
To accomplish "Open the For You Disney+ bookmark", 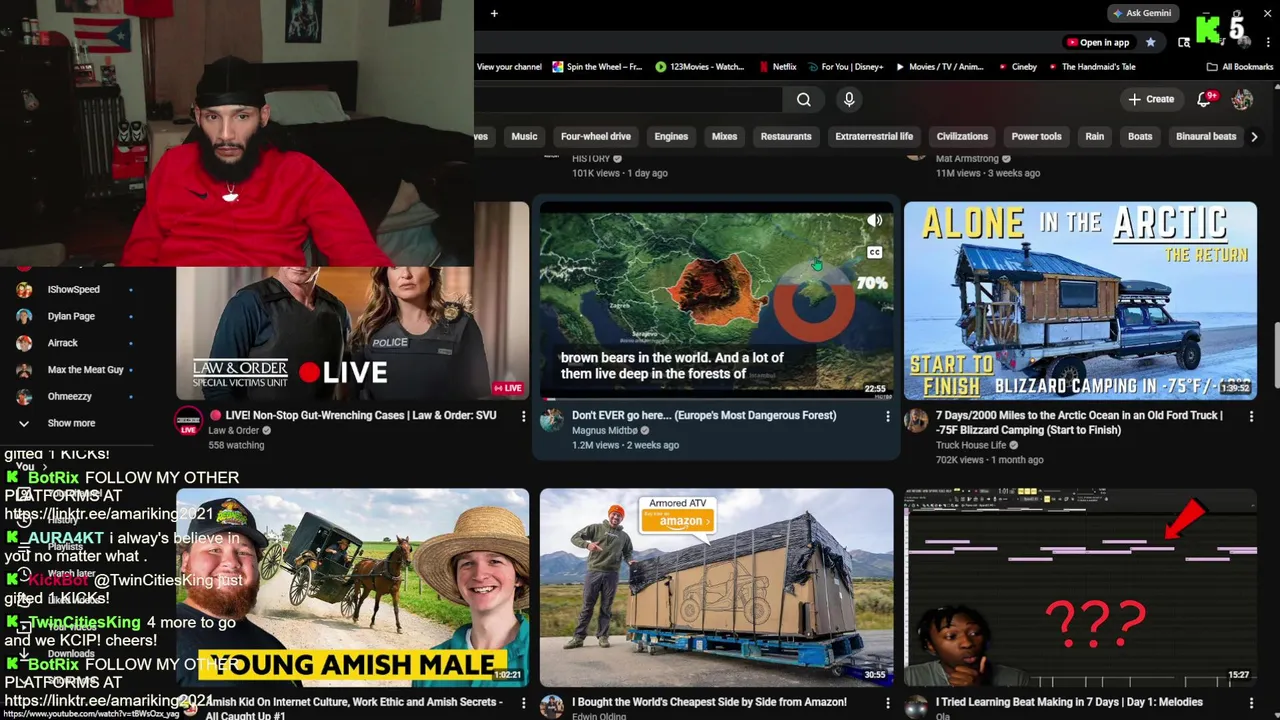I will click(x=844, y=67).
